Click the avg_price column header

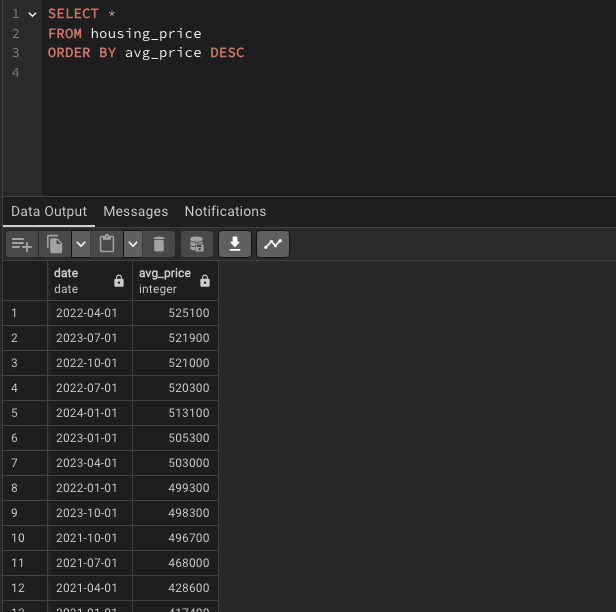click(x=175, y=281)
